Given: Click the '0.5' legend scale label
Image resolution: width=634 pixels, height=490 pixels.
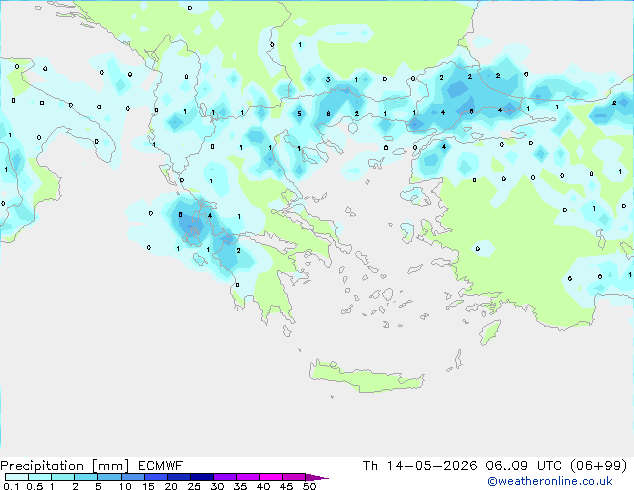Looking at the screenshot, I should (35, 486).
